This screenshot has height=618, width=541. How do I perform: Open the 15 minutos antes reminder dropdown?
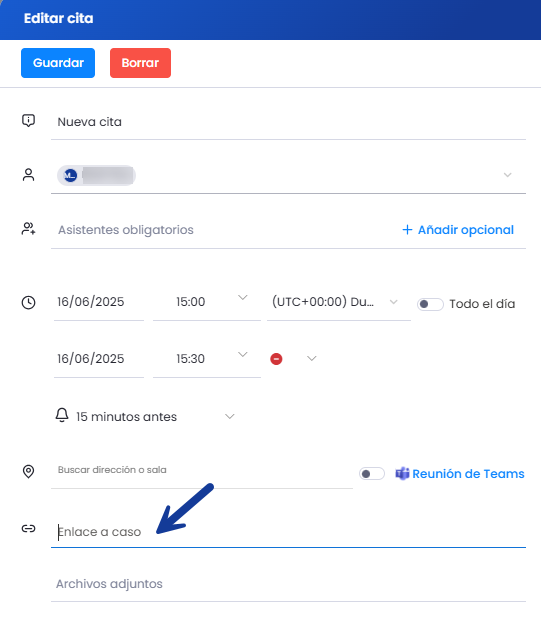(230, 417)
